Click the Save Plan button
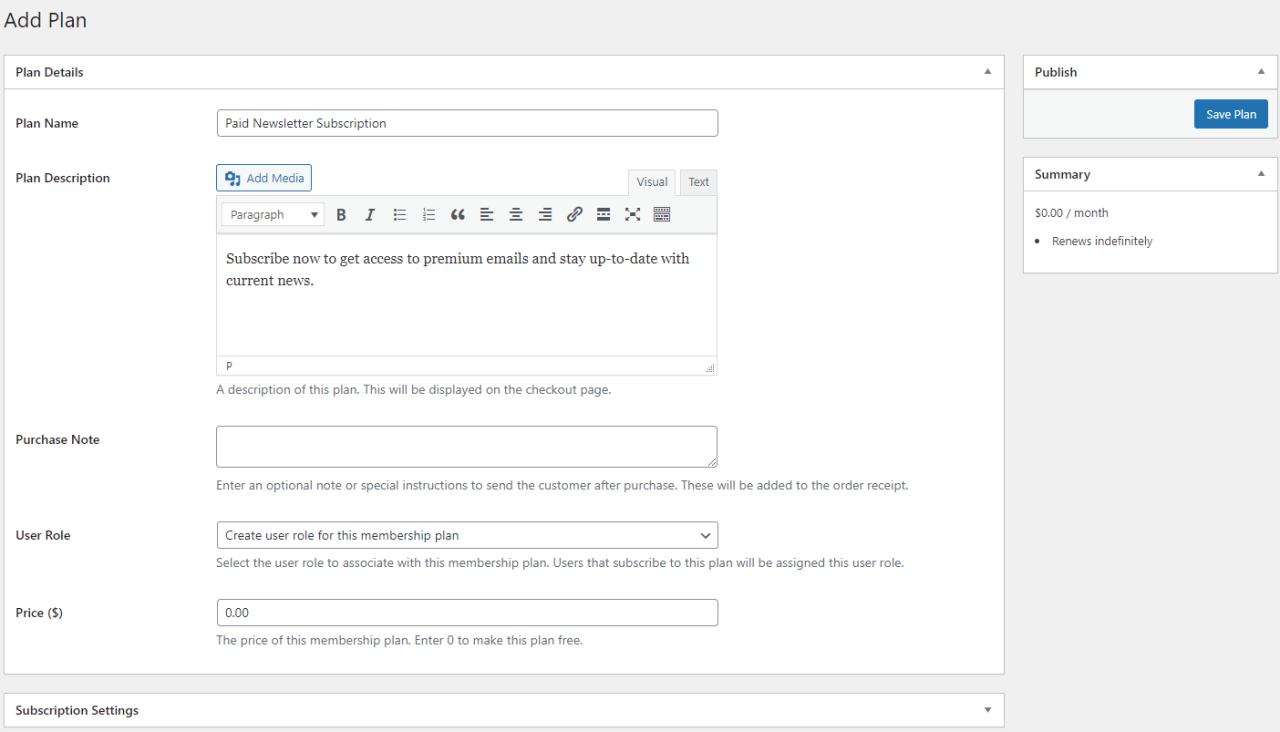Image resolution: width=1280 pixels, height=732 pixels. click(x=1231, y=113)
